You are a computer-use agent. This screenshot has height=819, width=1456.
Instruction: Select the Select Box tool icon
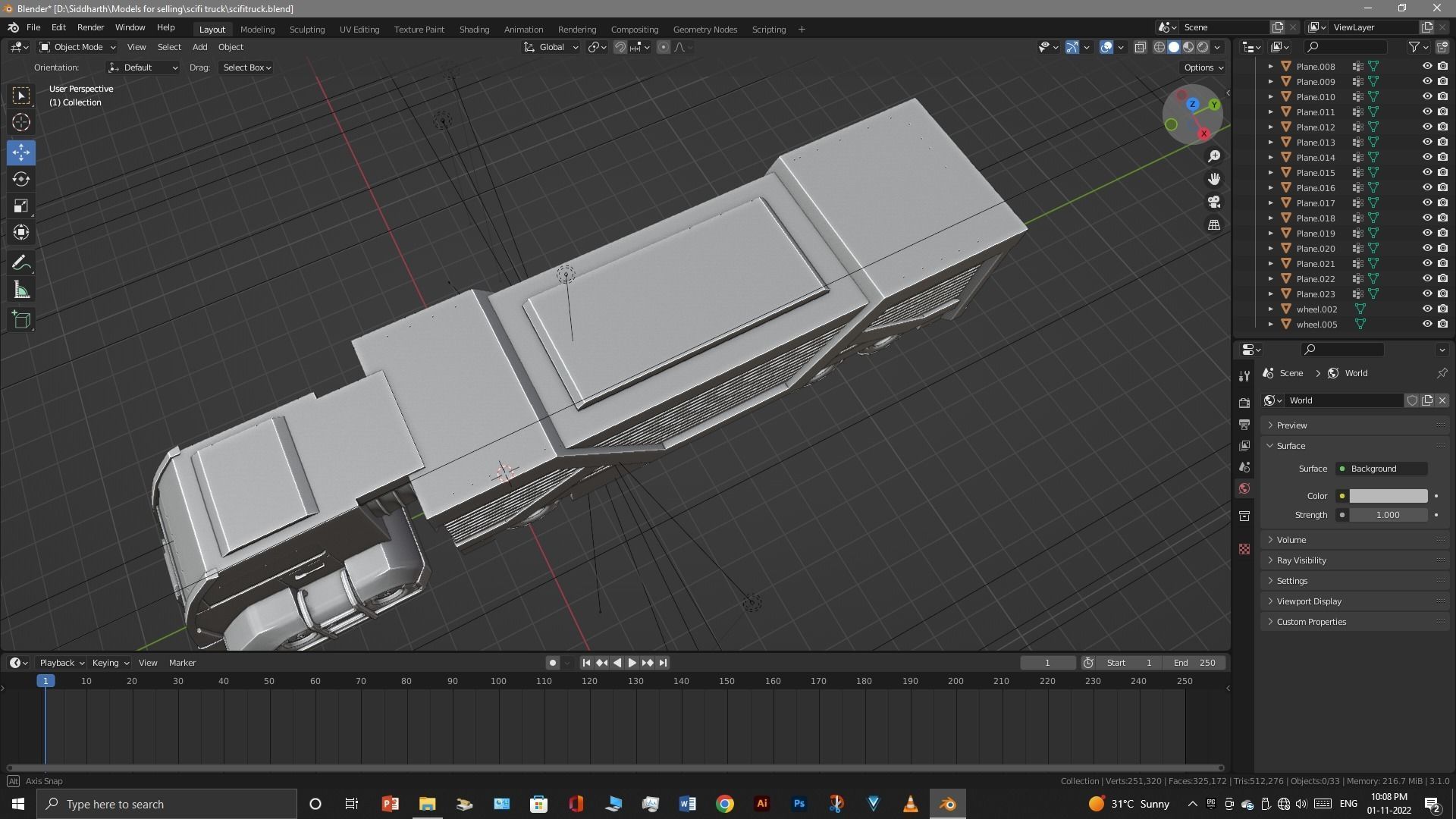tap(21, 96)
